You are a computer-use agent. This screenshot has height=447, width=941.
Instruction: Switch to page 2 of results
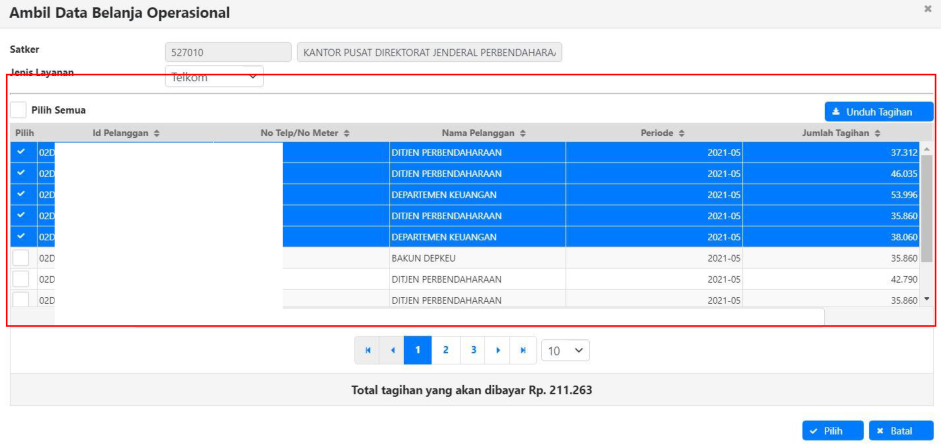[445, 351]
